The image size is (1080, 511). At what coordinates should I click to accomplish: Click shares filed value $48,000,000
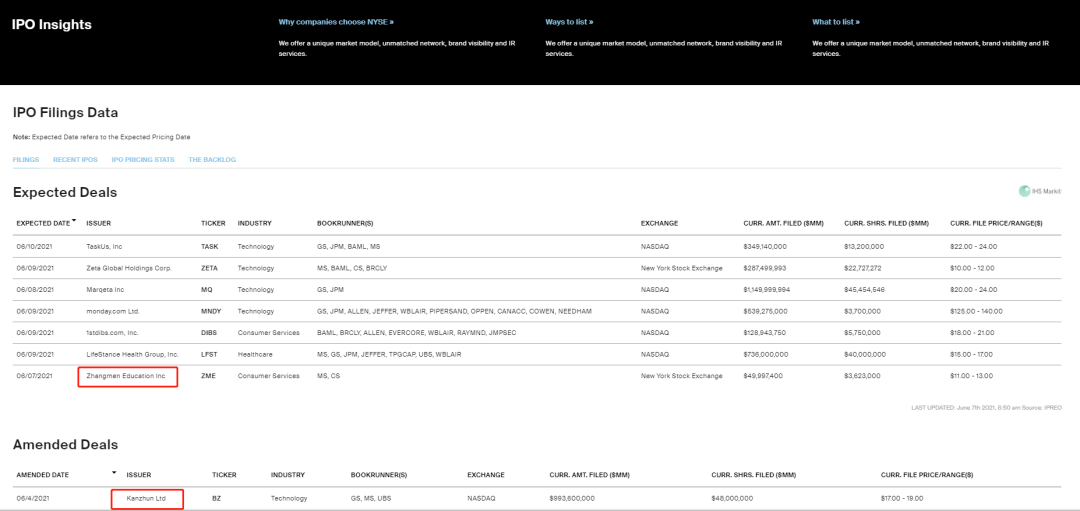tap(732, 498)
